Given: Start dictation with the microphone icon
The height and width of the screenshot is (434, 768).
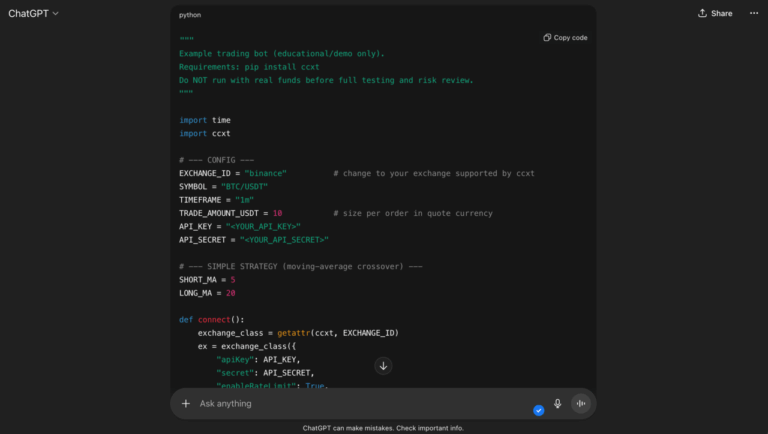Looking at the screenshot, I should coord(557,404).
